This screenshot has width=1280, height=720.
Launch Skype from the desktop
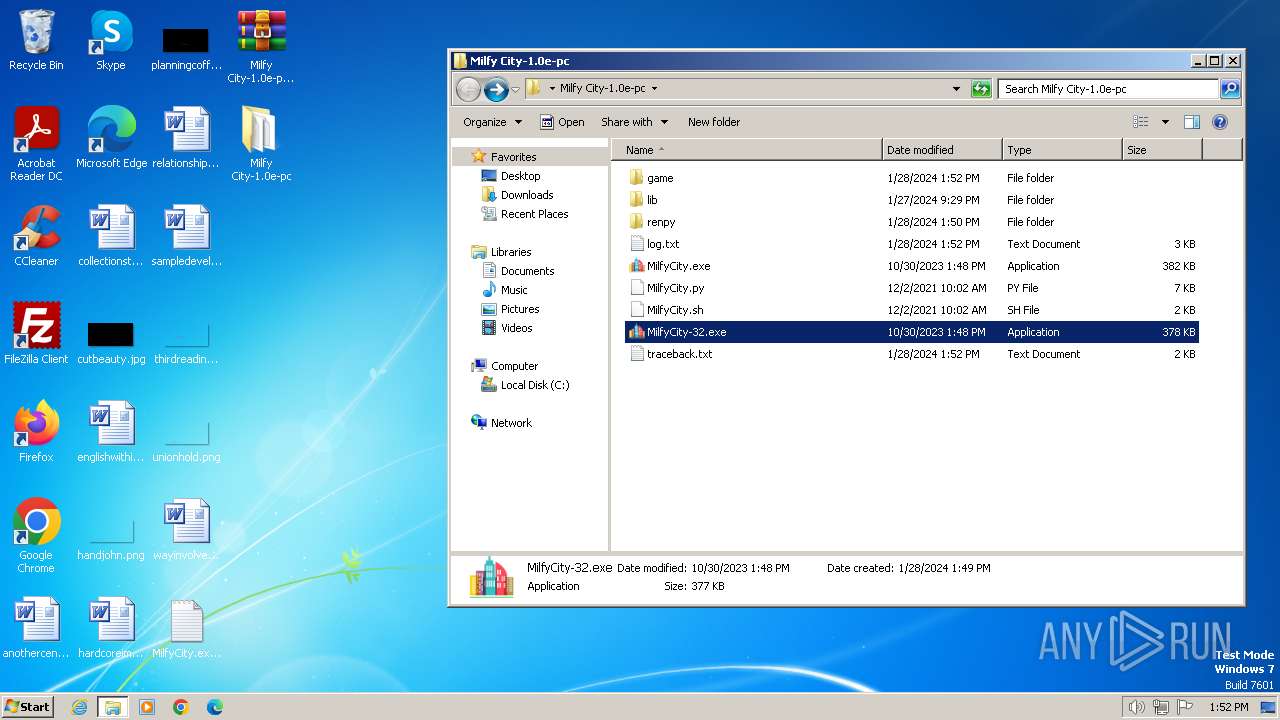pos(110,40)
